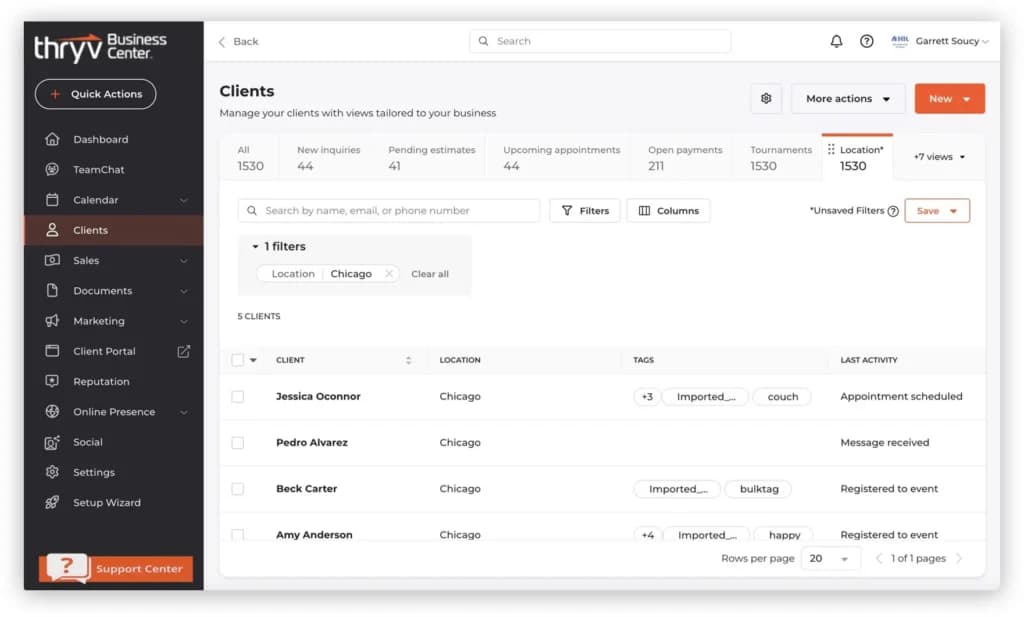The height and width of the screenshot is (617, 1024).
Task: Expand the Marketing submenu chevron
Action: click(184, 321)
